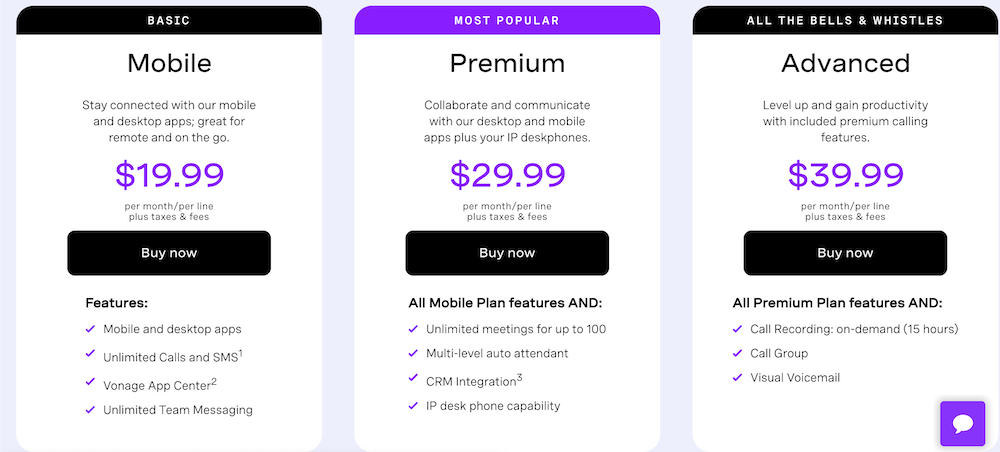The height and width of the screenshot is (452, 1000).
Task: Click checkmark beside Multi-level auto attendant
Action: pos(413,353)
